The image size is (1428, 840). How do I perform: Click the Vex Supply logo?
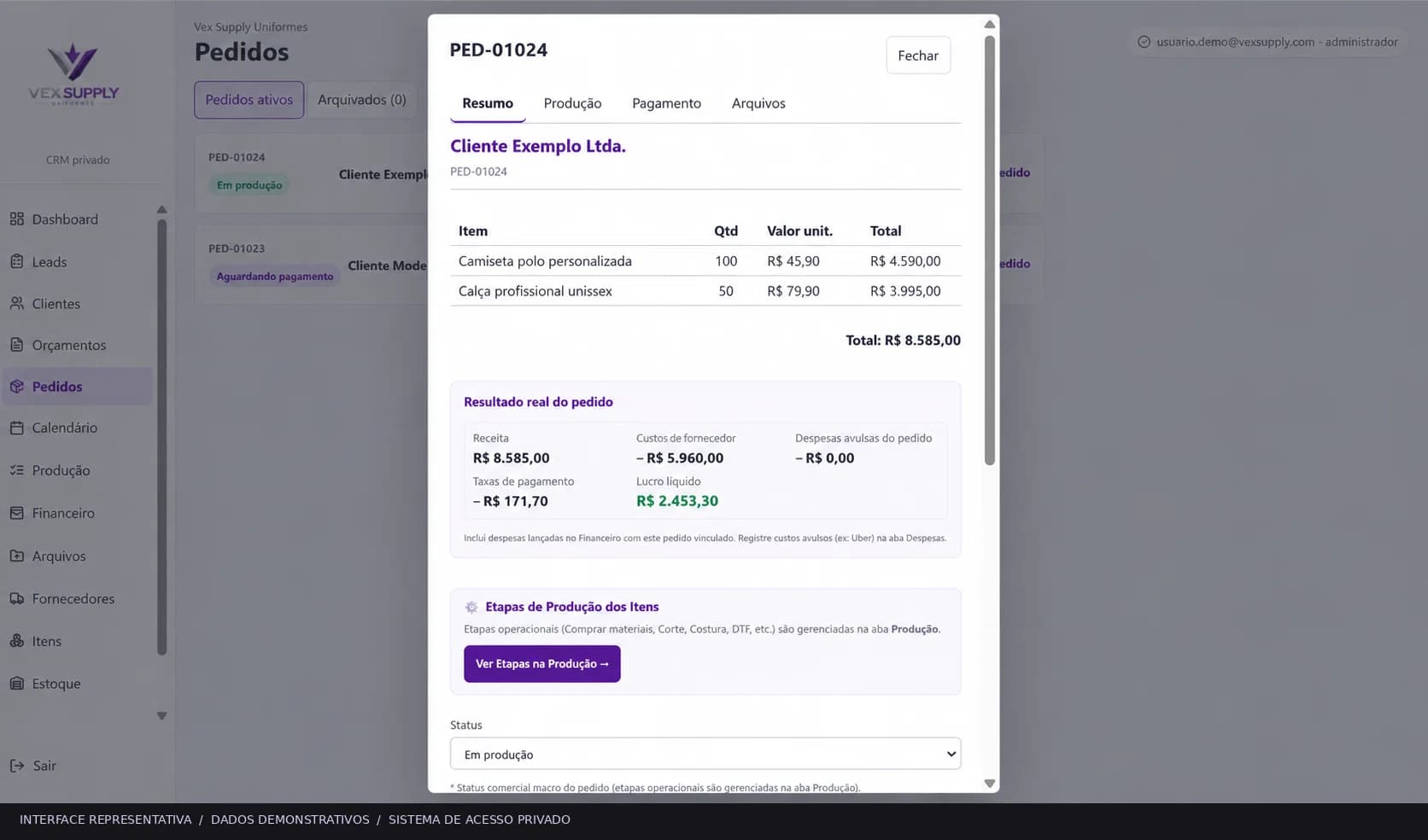pos(73,74)
